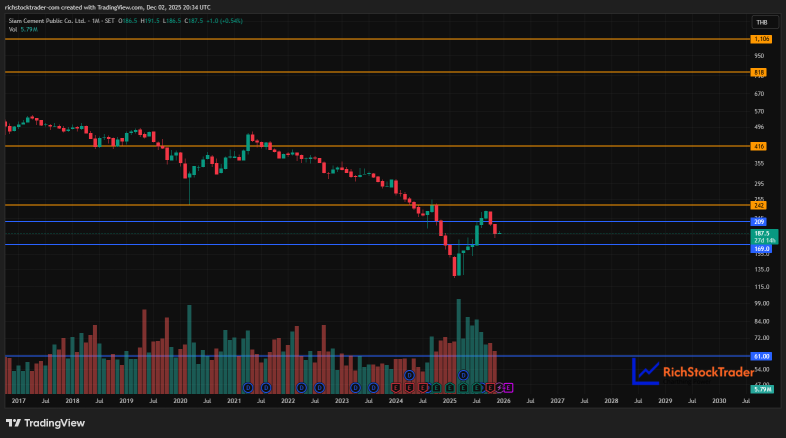Click the 950 price axis value
786x438 pixels.
pyautogui.click(x=759, y=56)
